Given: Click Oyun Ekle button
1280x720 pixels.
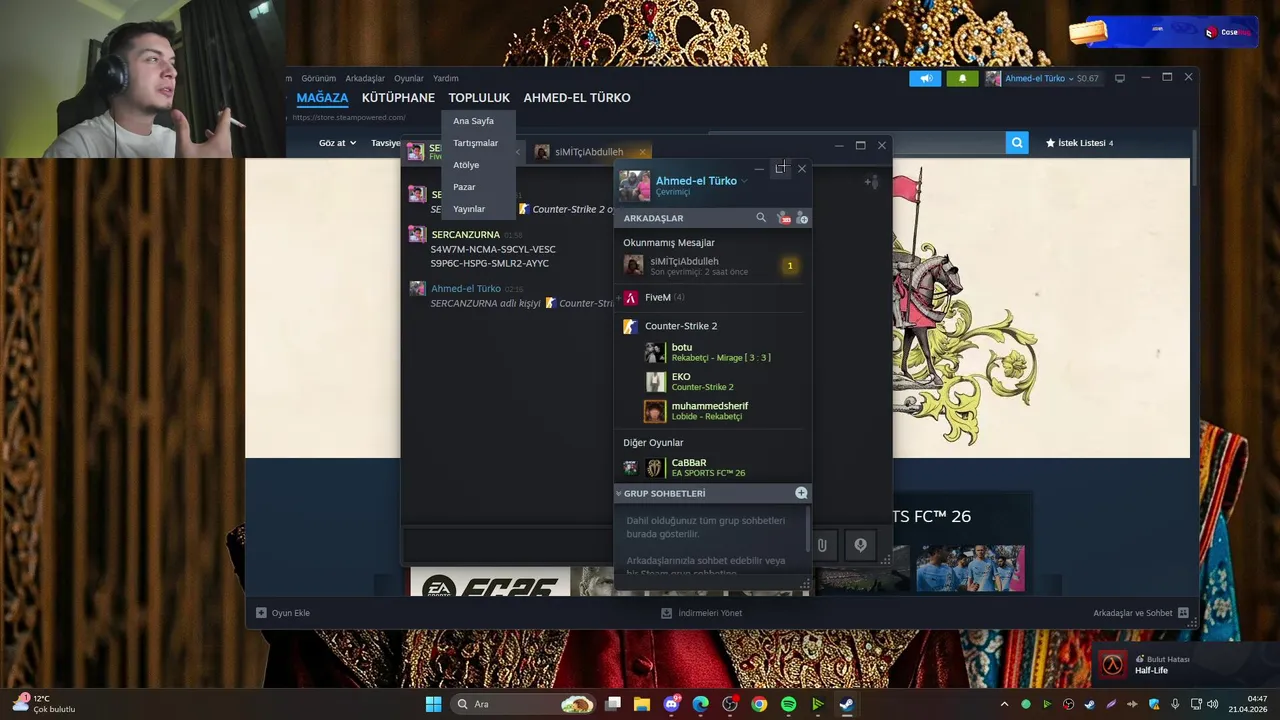Looking at the screenshot, I should [283, 613].
